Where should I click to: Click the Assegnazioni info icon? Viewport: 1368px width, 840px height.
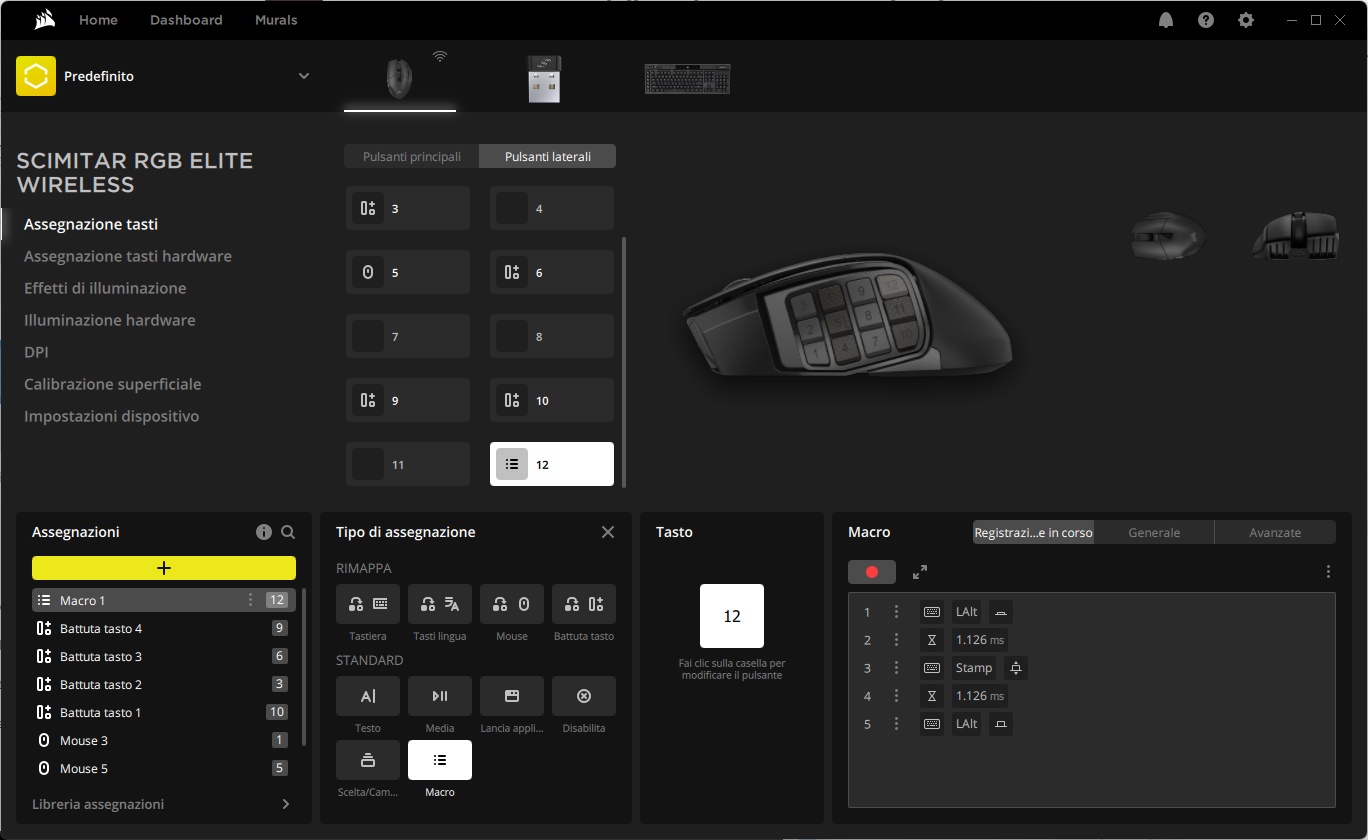tap(264, 532)
